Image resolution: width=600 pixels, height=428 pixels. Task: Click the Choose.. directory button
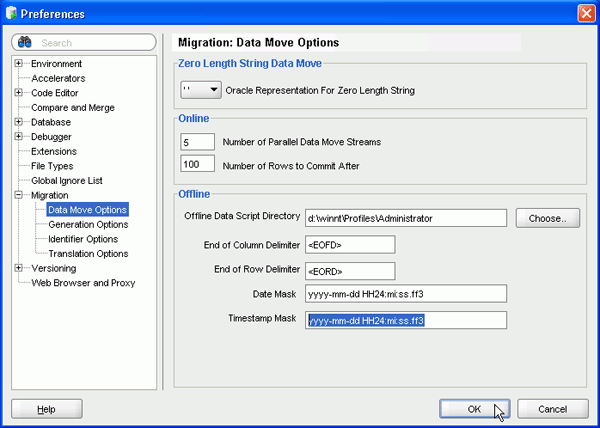(548, 217)
